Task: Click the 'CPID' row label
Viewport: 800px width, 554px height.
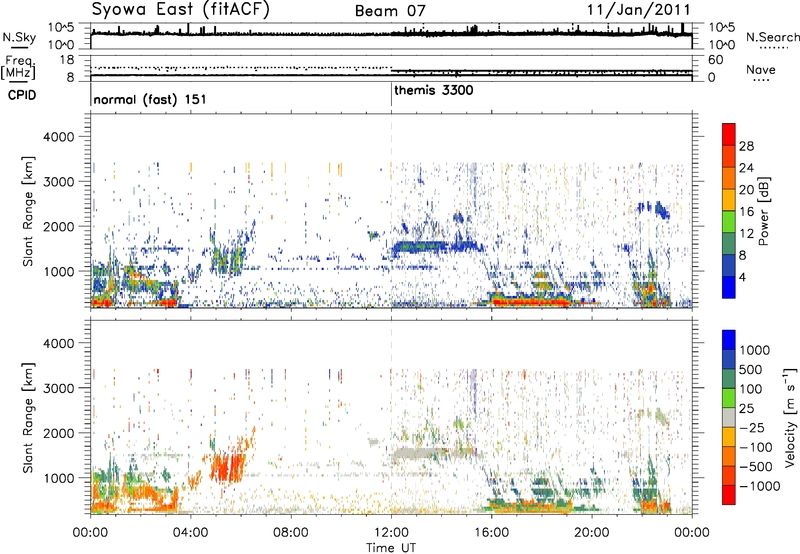Action: [22, 95]
